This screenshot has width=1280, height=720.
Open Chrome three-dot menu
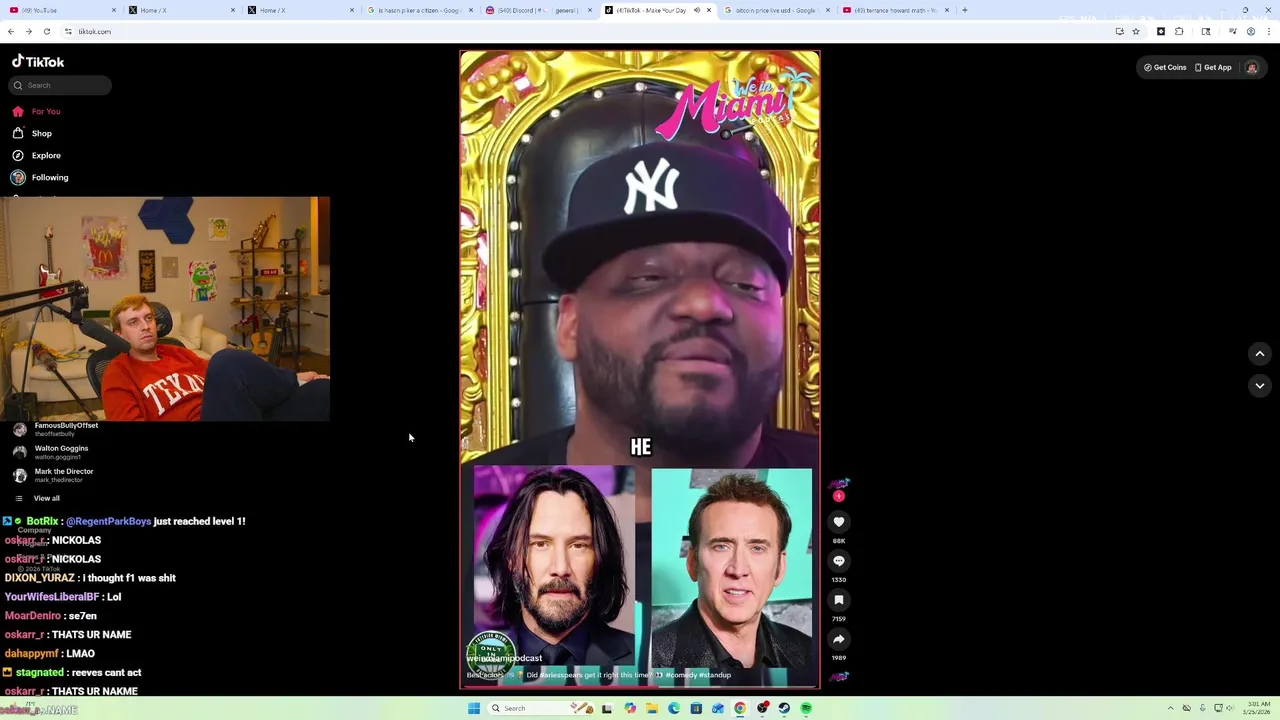pos(1269,31)
